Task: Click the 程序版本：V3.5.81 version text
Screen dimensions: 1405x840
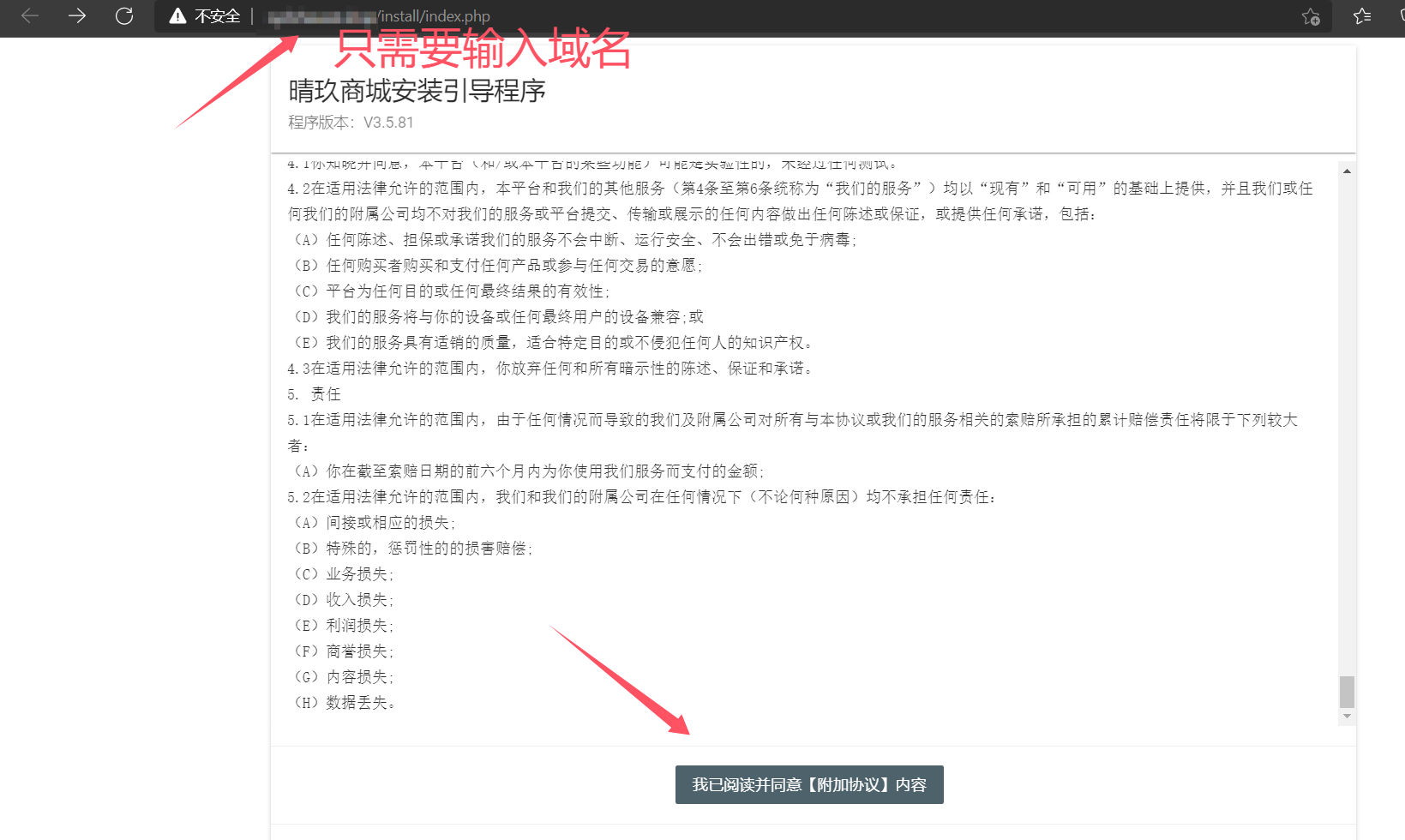Action: point(351,123)
